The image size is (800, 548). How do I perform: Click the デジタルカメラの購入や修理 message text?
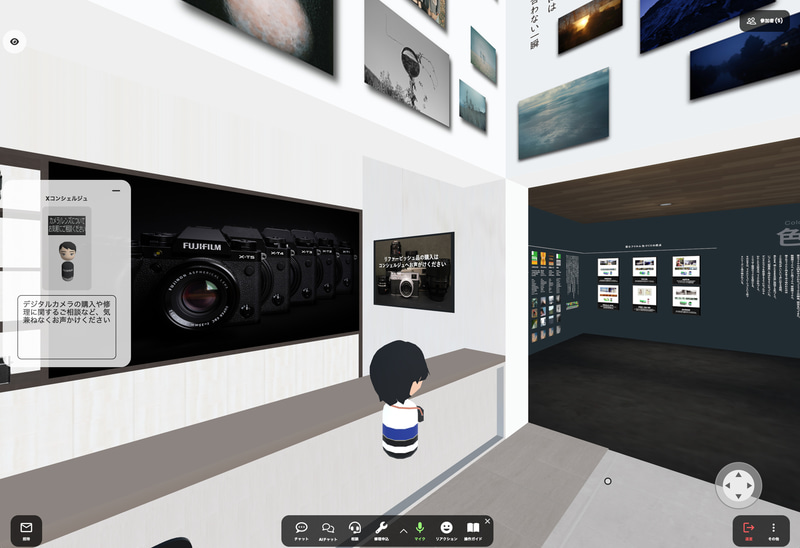click(67, 312)
